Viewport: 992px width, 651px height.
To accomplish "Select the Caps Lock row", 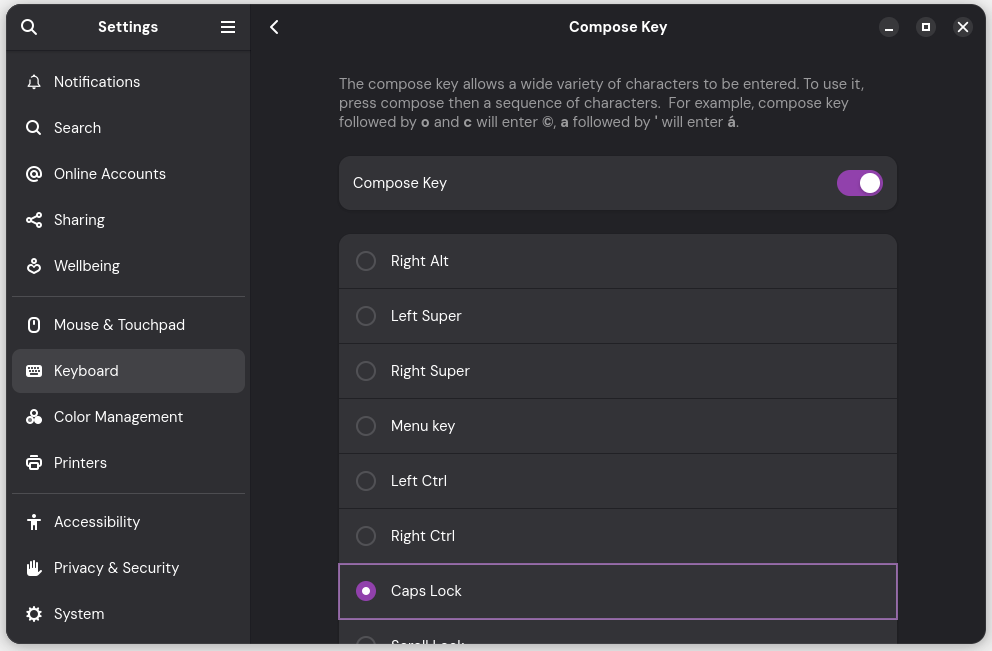I will click(x=617, y=591).
